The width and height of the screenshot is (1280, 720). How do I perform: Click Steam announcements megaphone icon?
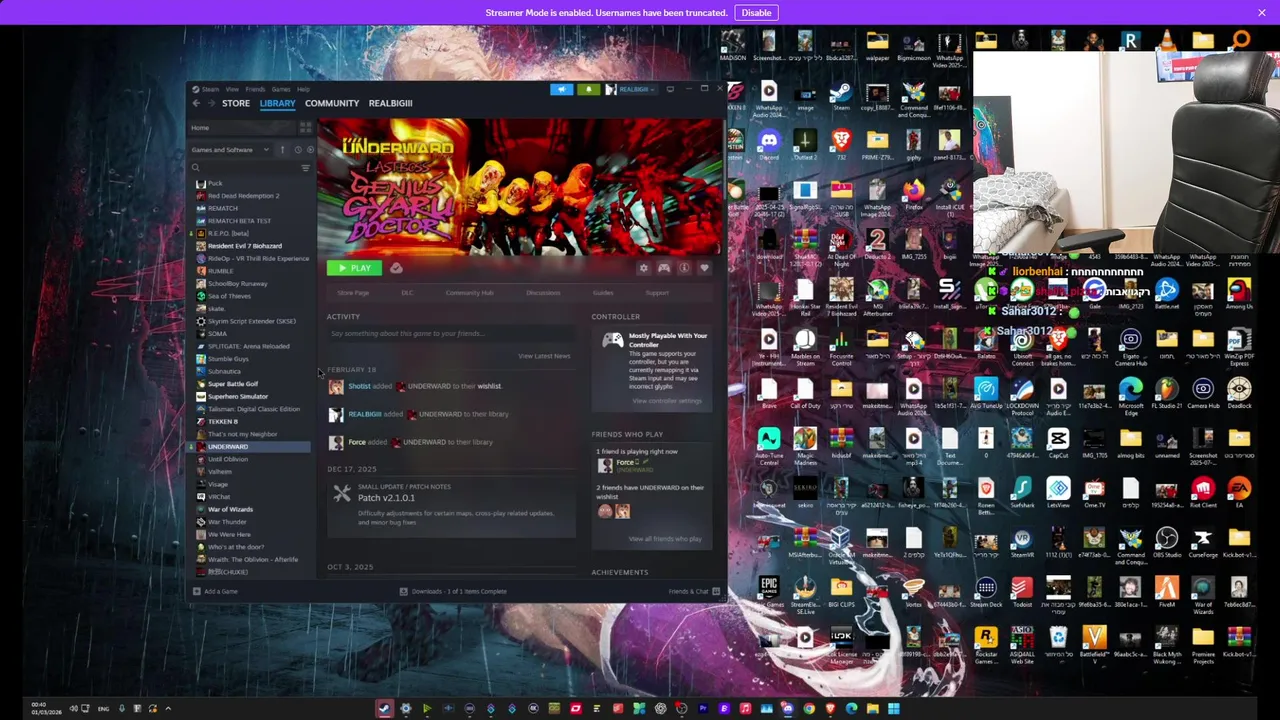pos(561,89)
